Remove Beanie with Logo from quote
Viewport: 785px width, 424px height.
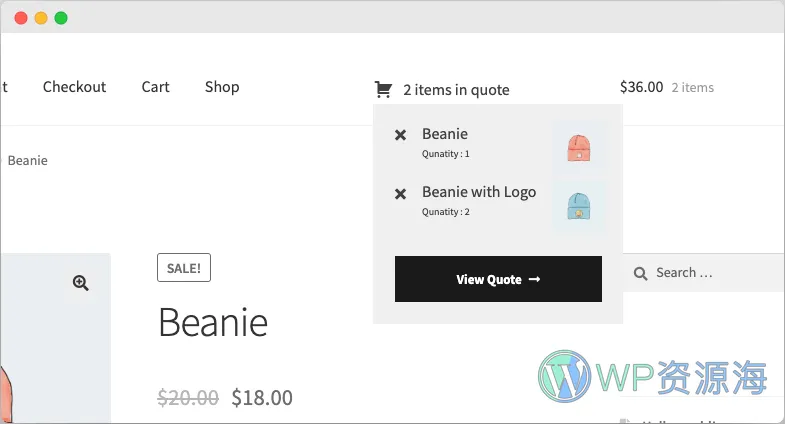click(x=400, y=194)
